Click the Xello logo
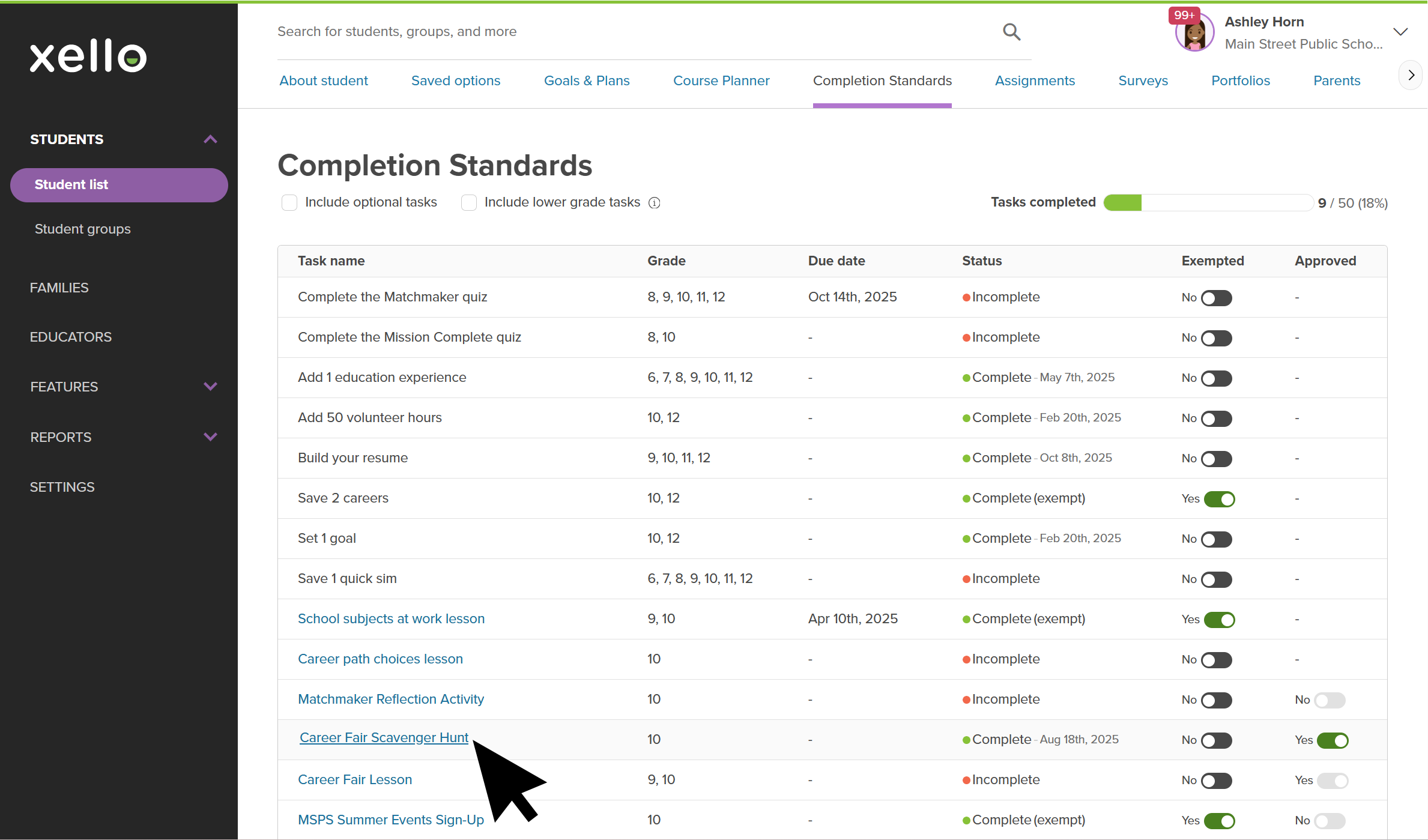Viewport: 1428px width, 840px height. coord(88,56)
